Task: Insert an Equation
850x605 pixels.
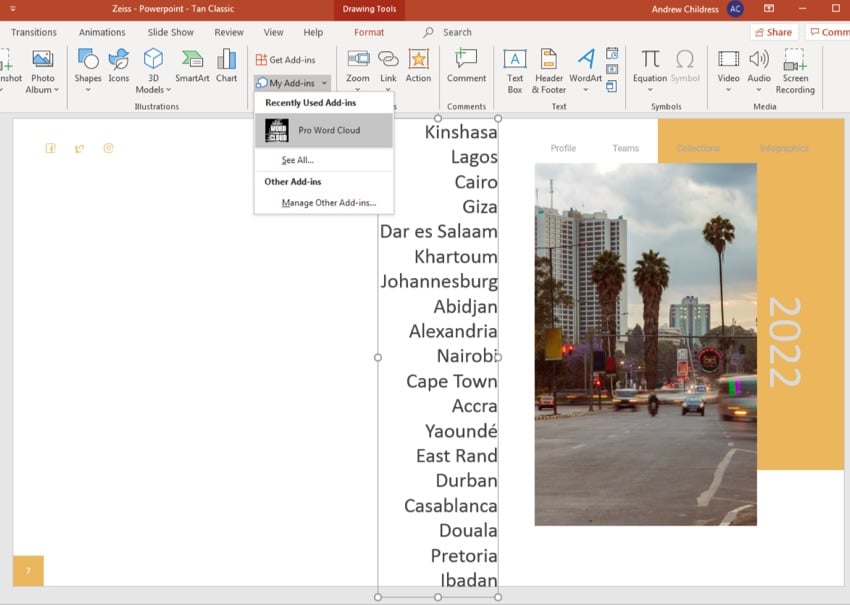Action: coord(650,65)
